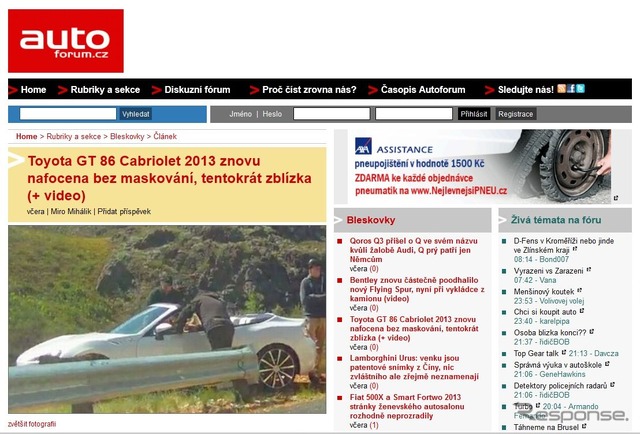Click zvětšit fotografii link
This screenshot has width=640, height=434.
pos(32,424)
